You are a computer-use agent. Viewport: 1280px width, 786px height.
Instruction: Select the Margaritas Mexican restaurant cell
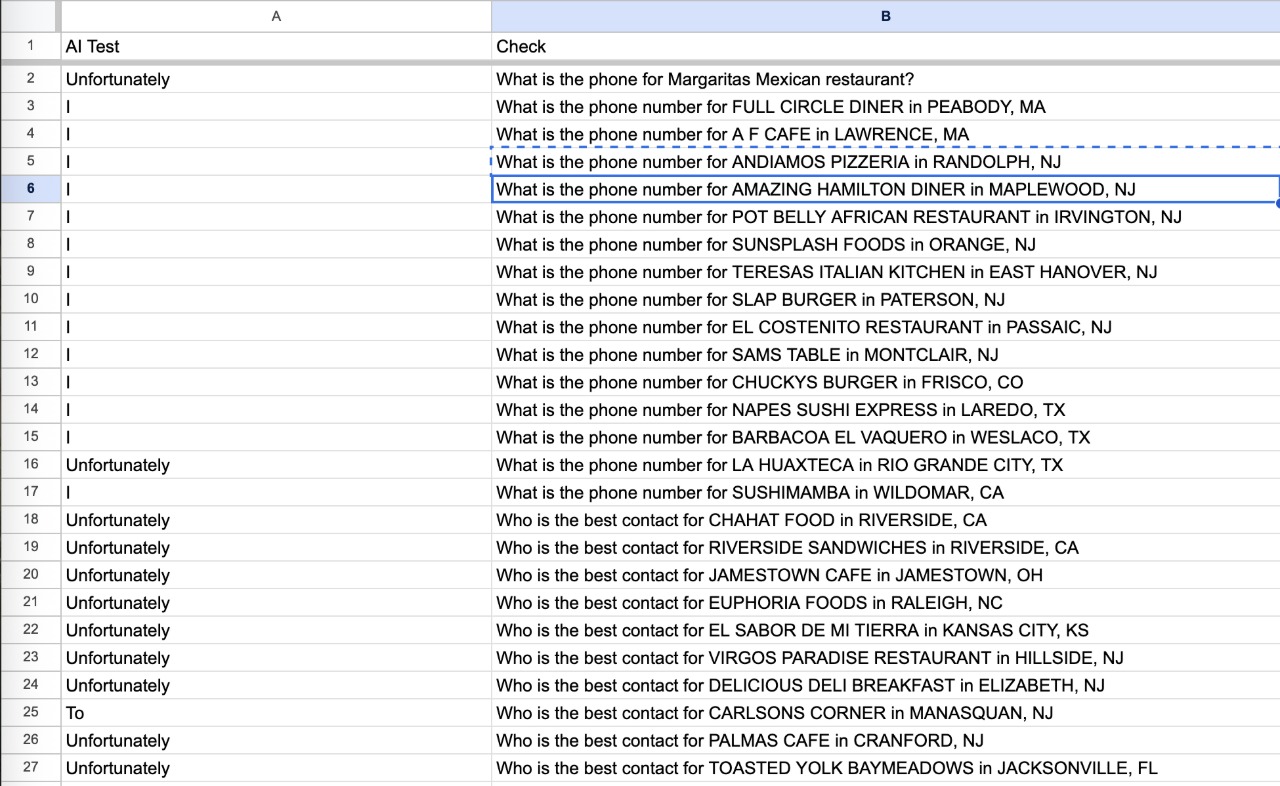pyautogui.click(x=885, y=79)
